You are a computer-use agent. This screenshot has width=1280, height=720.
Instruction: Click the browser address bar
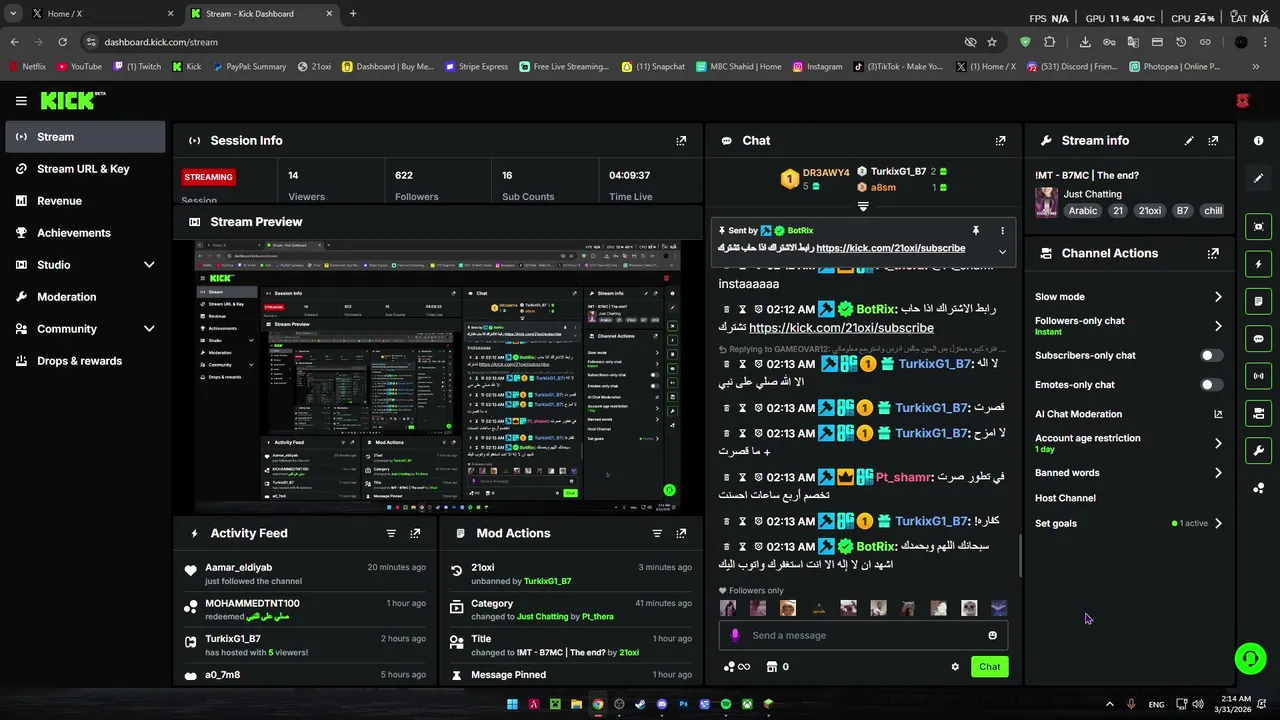[520, 42]
